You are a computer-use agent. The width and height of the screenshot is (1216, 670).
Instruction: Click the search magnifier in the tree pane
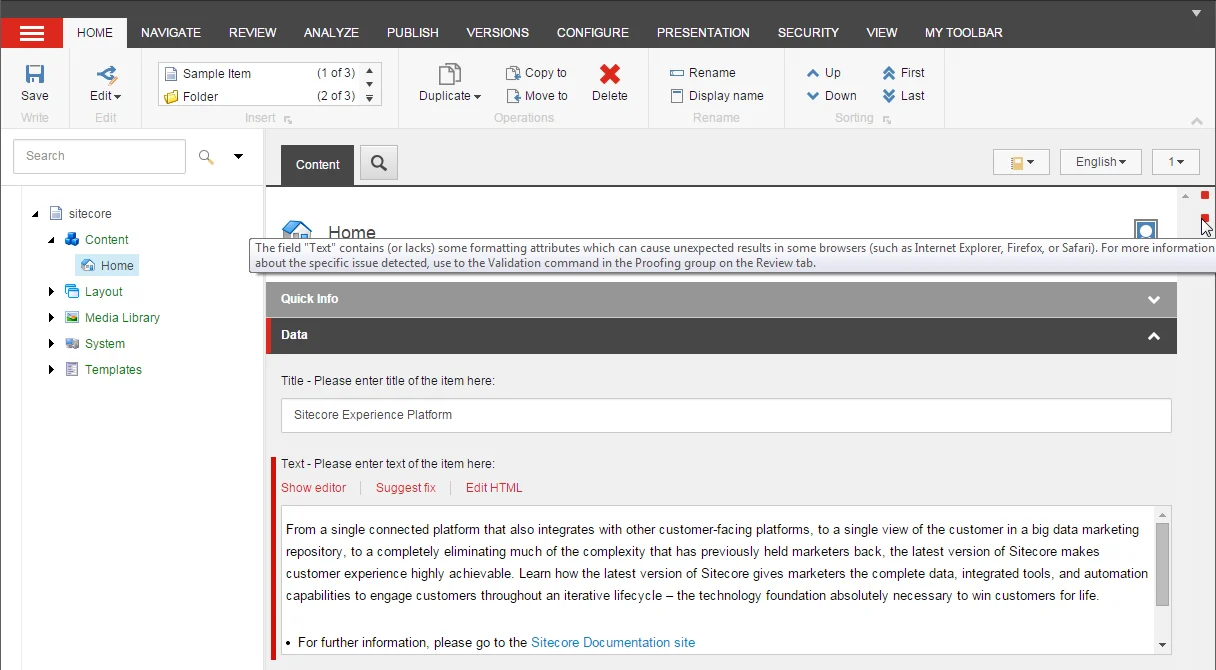tap(206, 156)
